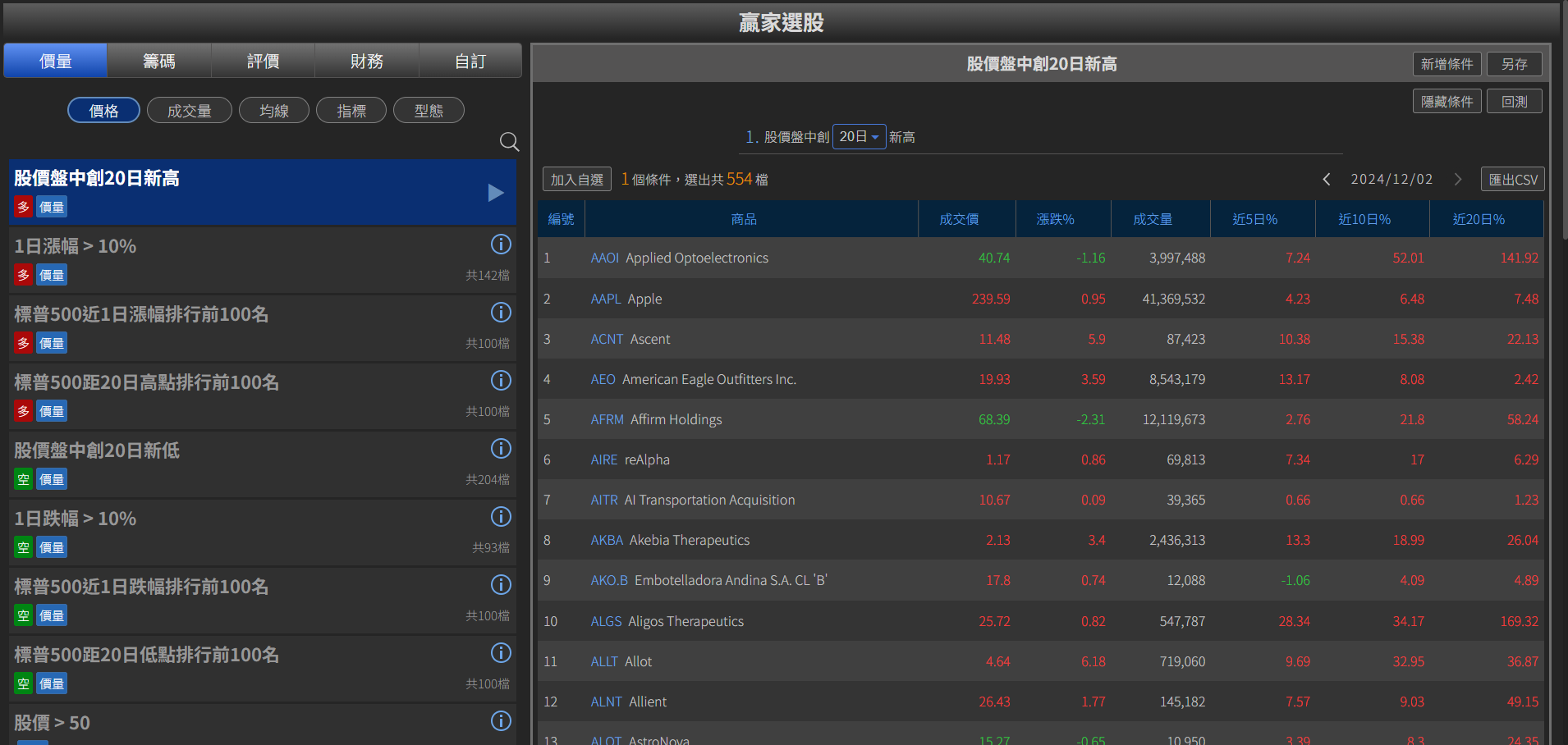Select the 成交量 filter pill
1568x745 pixels.
[x=189, y=111]
